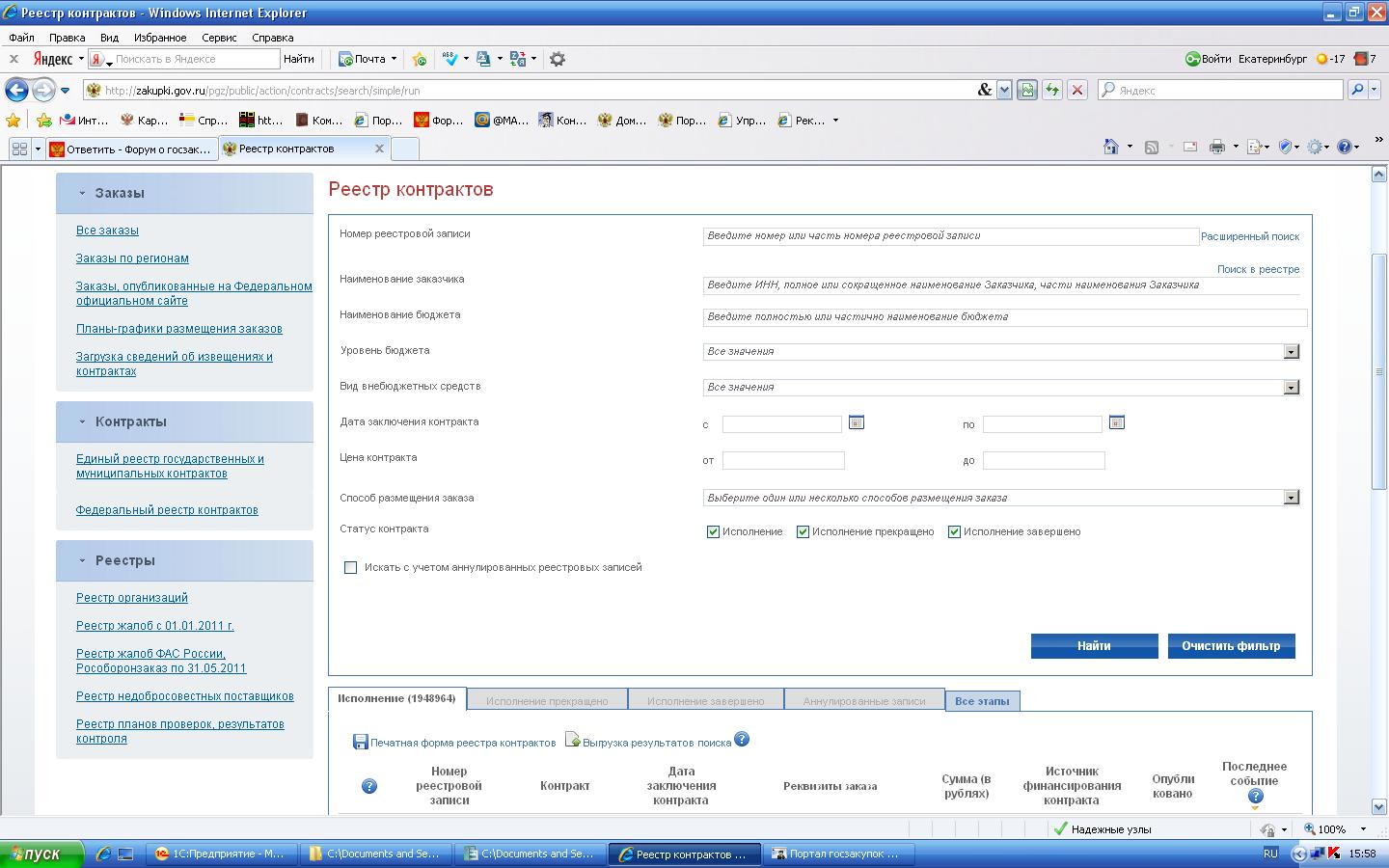Click the vertical page scrollbar thumb

(x=1378, y=371)
